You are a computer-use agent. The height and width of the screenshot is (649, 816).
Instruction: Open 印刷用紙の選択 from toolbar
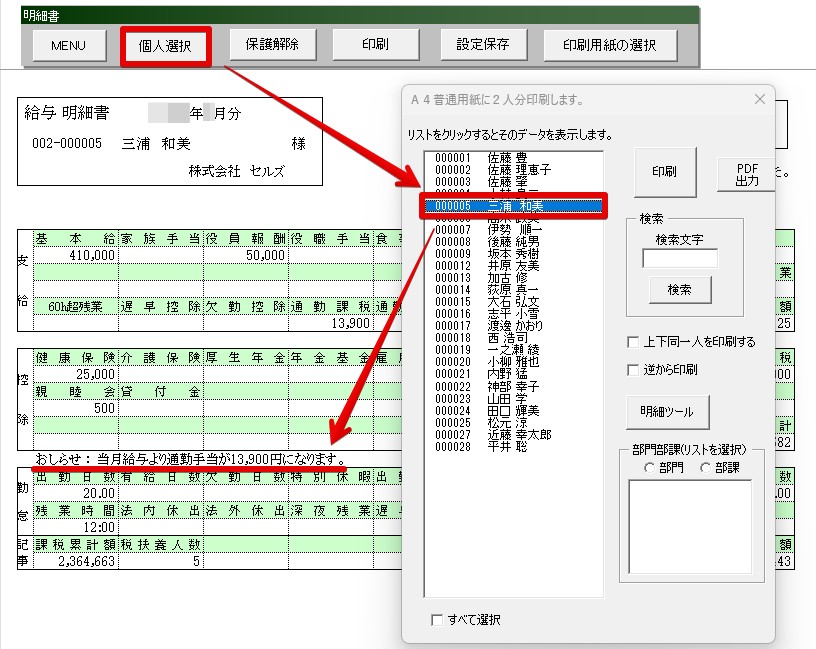[610, 45]
